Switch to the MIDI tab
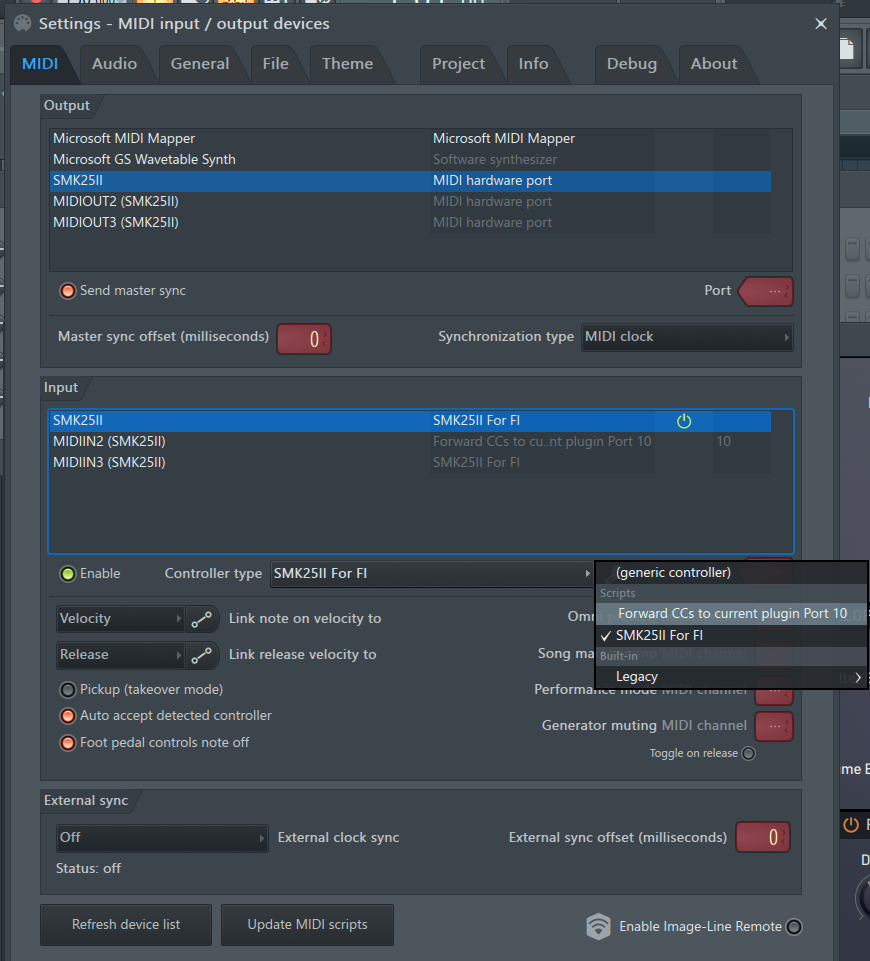 point(40,64)
